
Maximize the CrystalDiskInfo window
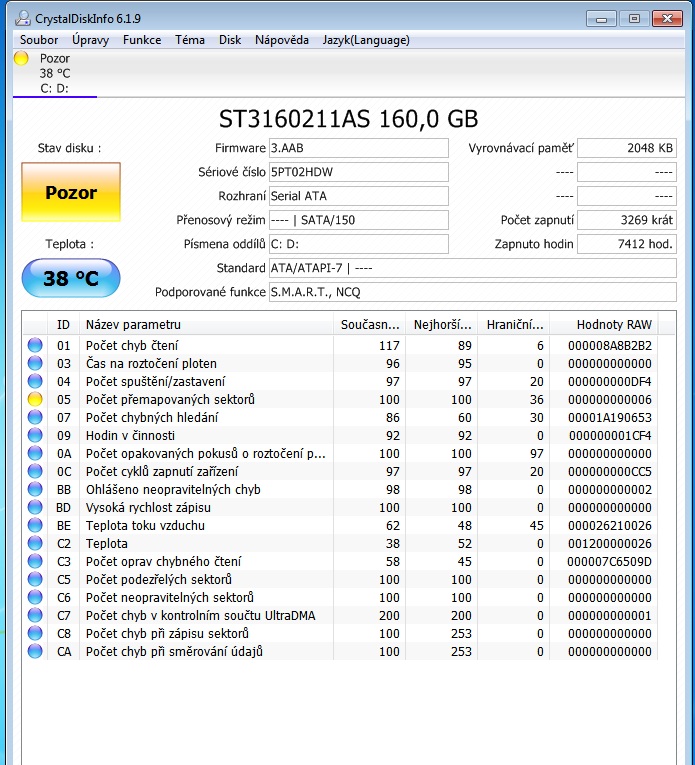[634, 19]
